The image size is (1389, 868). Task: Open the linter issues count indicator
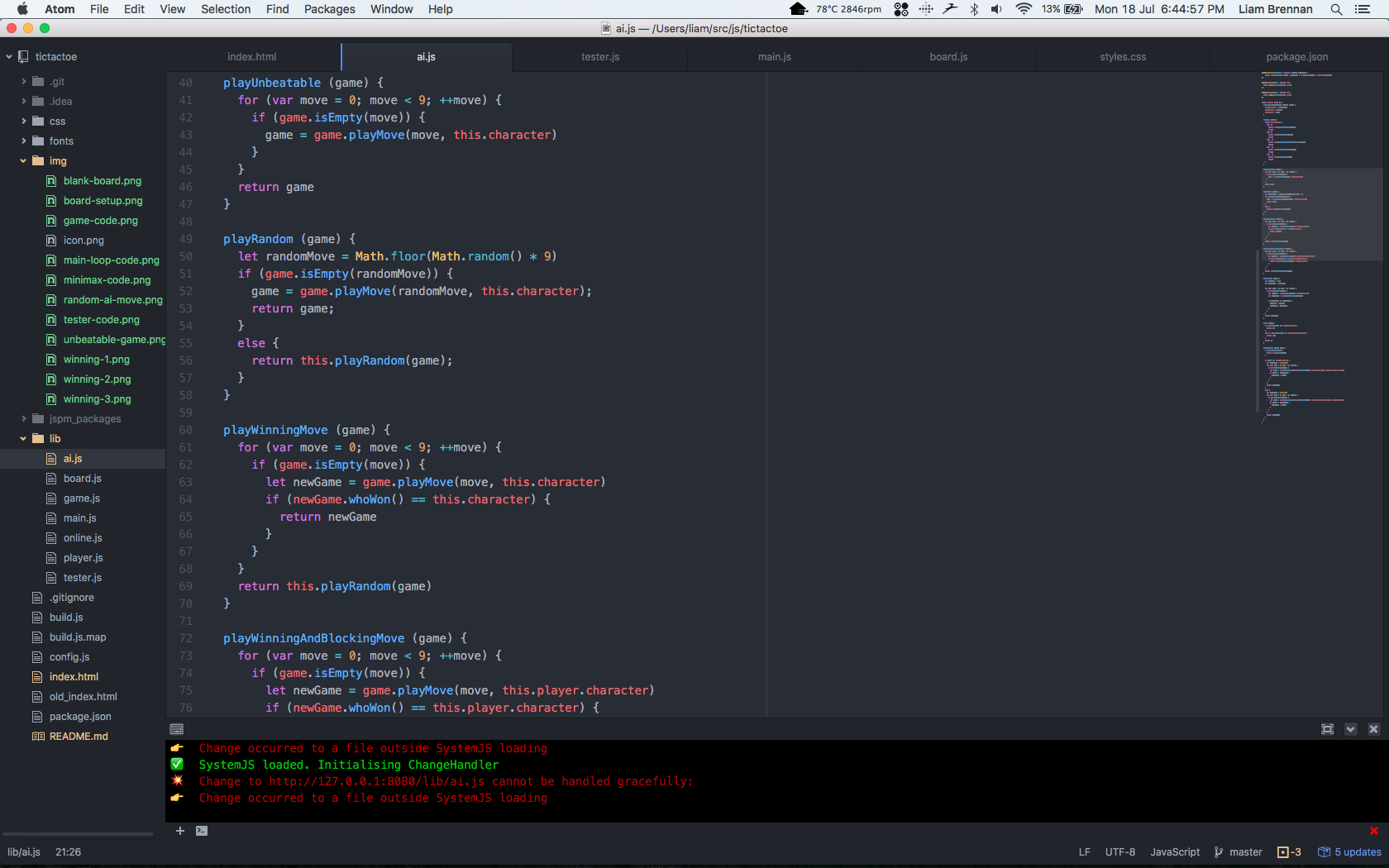(1289, 852)
